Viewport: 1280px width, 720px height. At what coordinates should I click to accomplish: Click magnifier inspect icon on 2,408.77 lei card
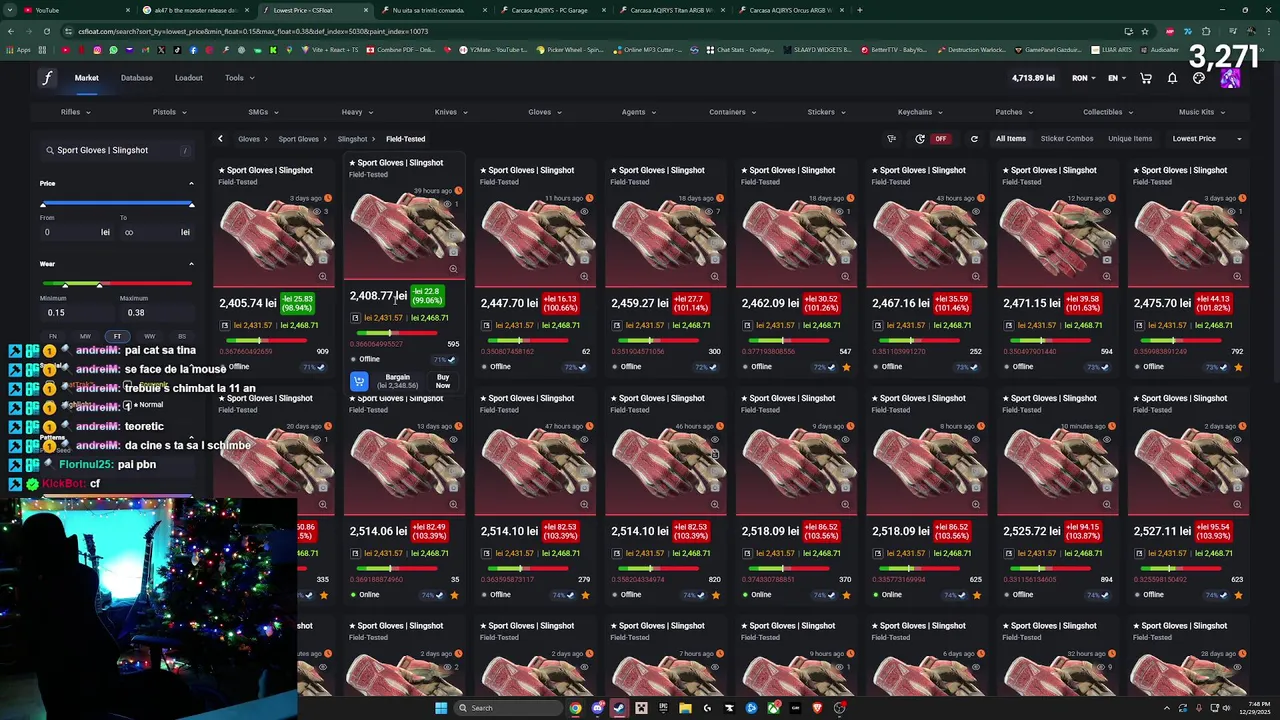[453, 268]
